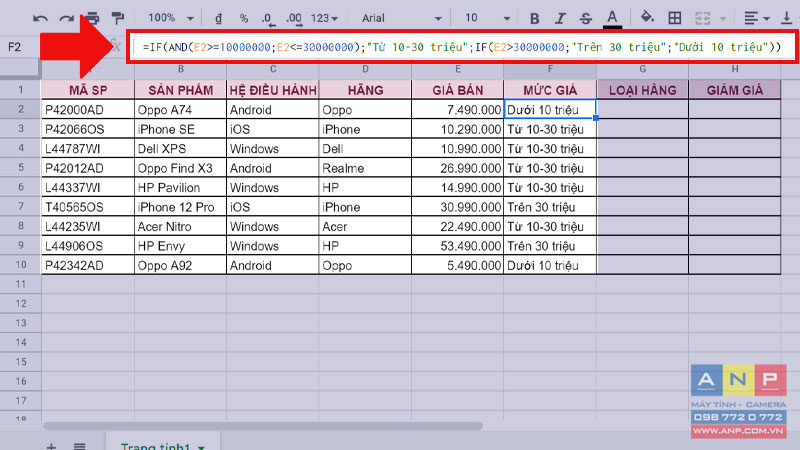Open the text color picker
800x450 pixels.
coord(612,18)
